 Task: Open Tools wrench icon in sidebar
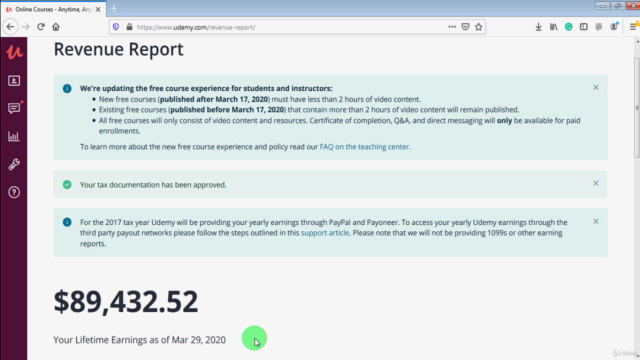tap(14, 164)
